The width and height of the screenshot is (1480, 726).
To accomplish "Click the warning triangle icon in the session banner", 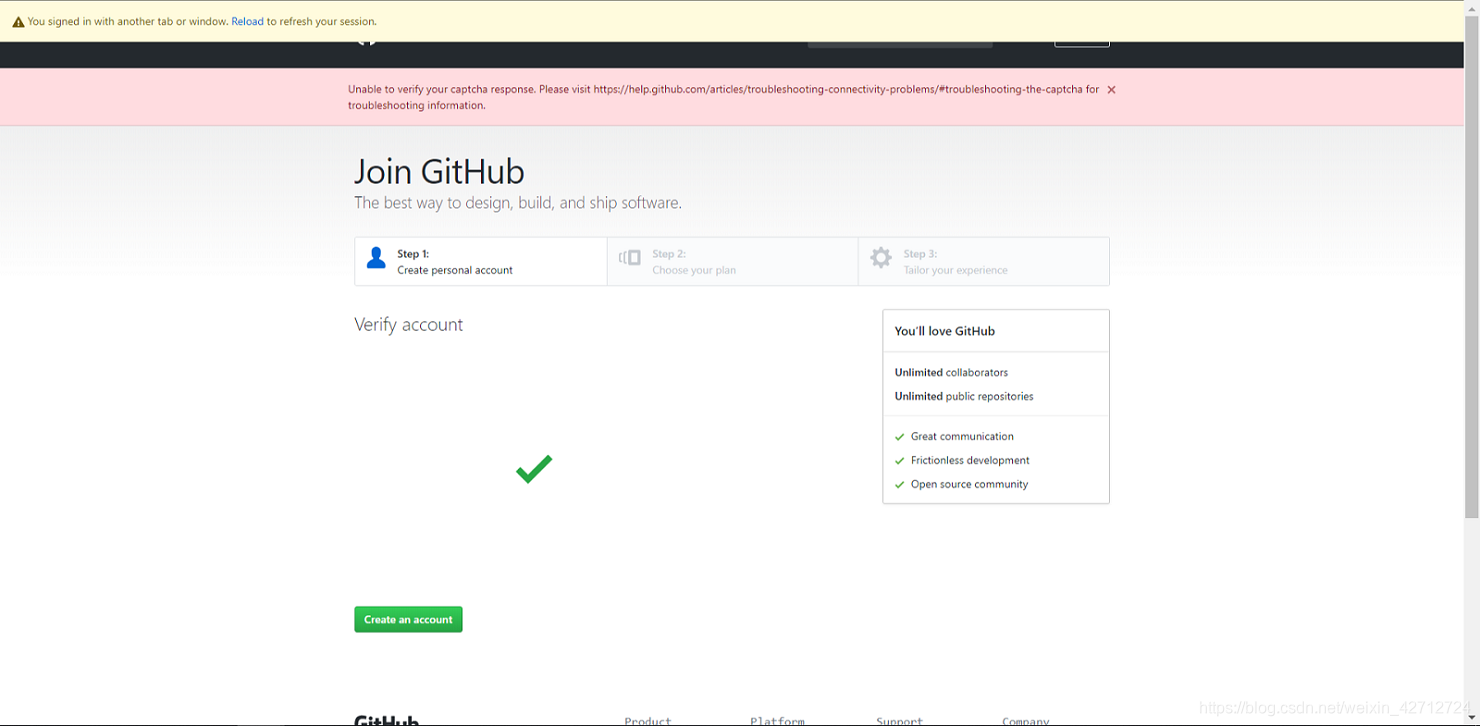I will click(x=18, y=22).
